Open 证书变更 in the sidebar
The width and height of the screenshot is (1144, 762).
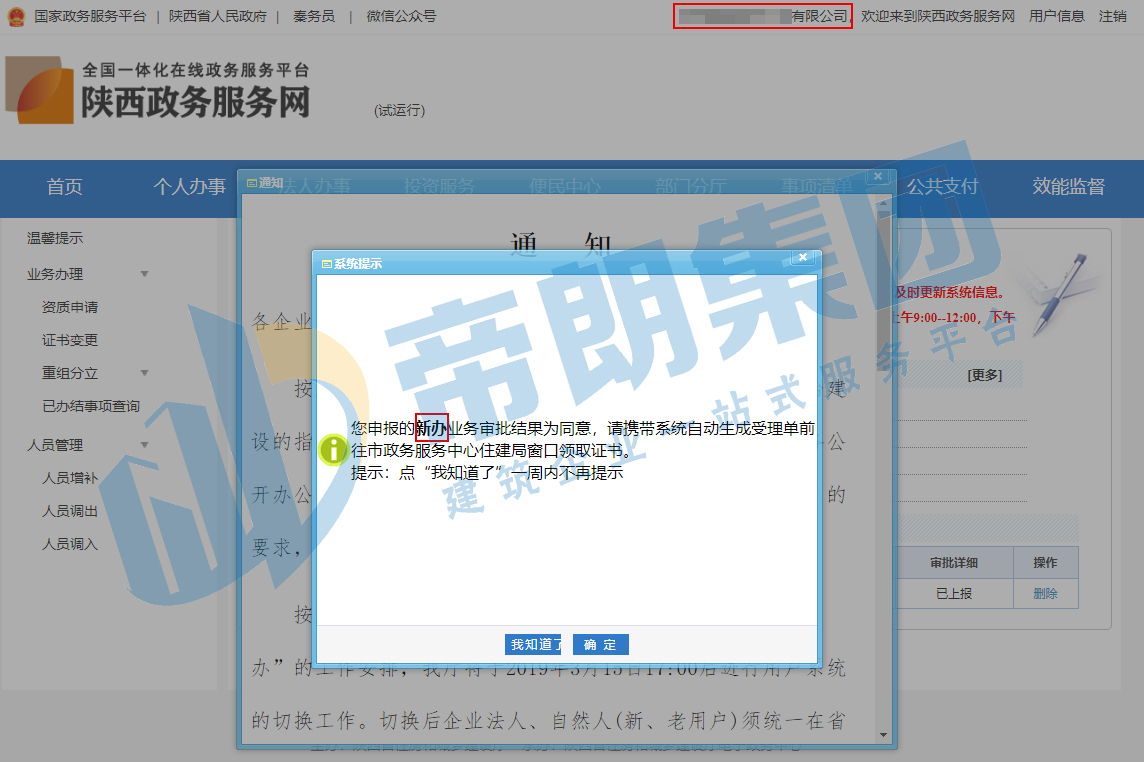click(x=70, y=340)
